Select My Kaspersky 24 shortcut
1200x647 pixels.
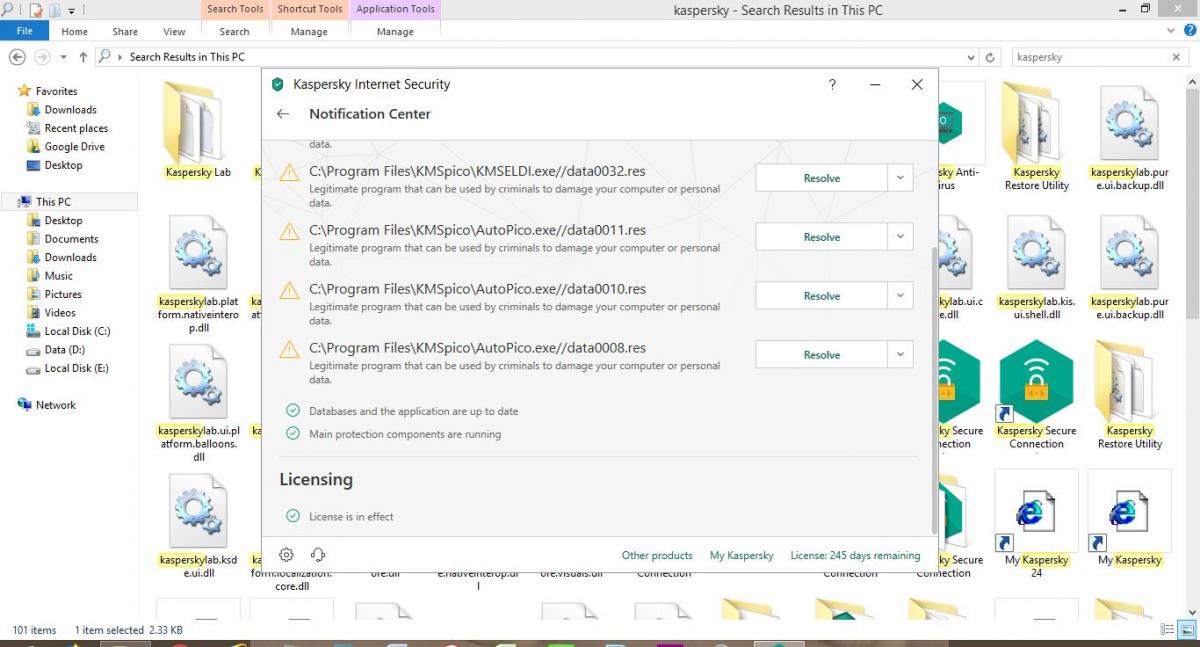(1036, 511)
